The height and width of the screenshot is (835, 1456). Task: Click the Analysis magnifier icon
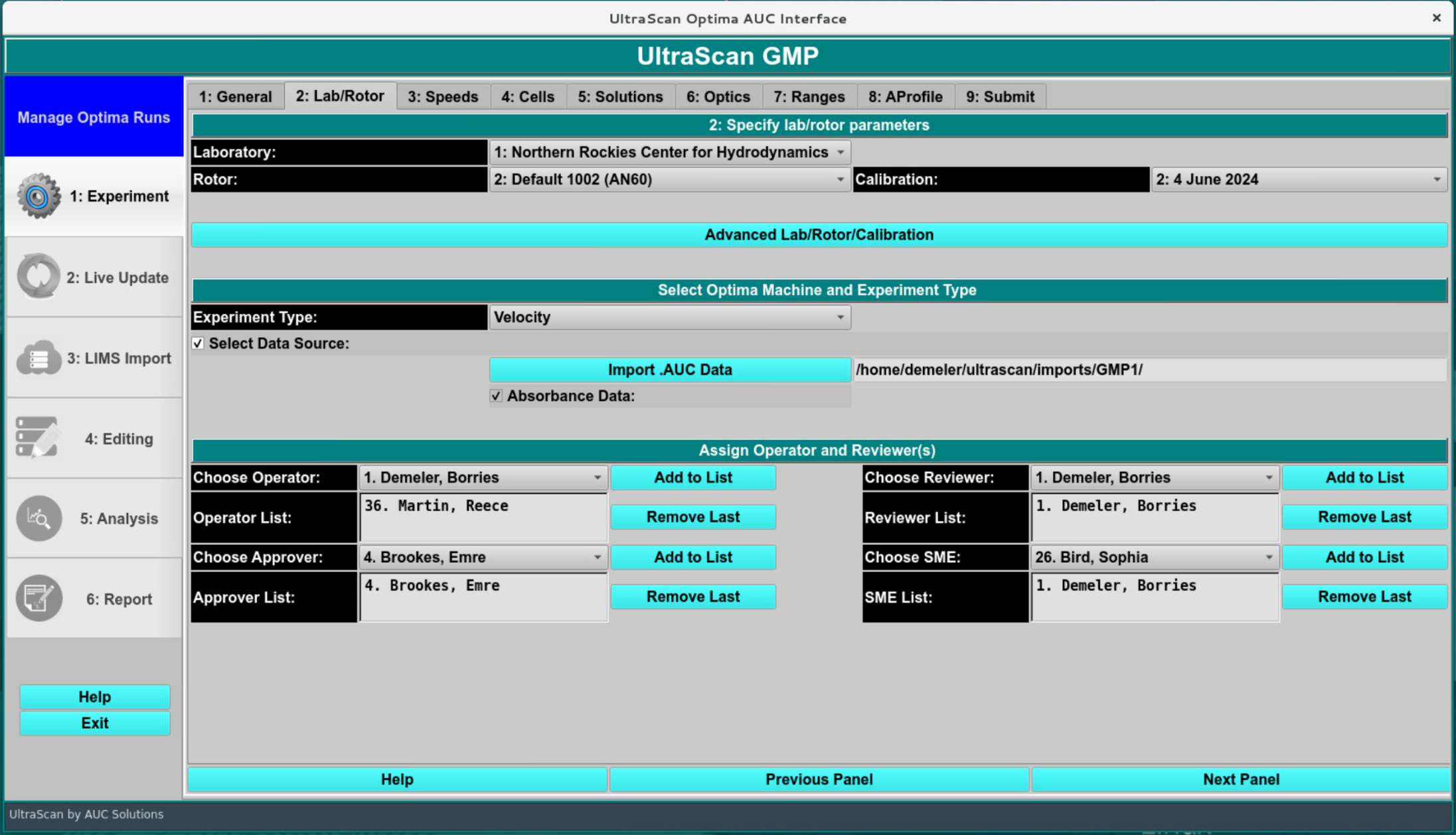[x=39, y=518]
